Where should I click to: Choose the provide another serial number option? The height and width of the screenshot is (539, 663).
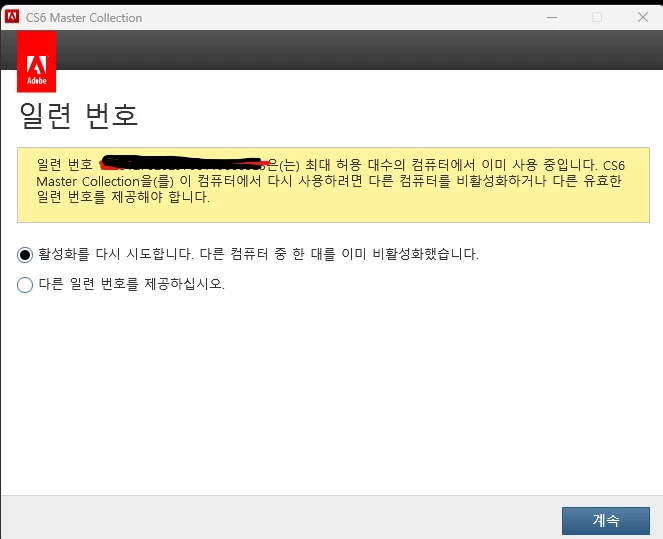25,285
